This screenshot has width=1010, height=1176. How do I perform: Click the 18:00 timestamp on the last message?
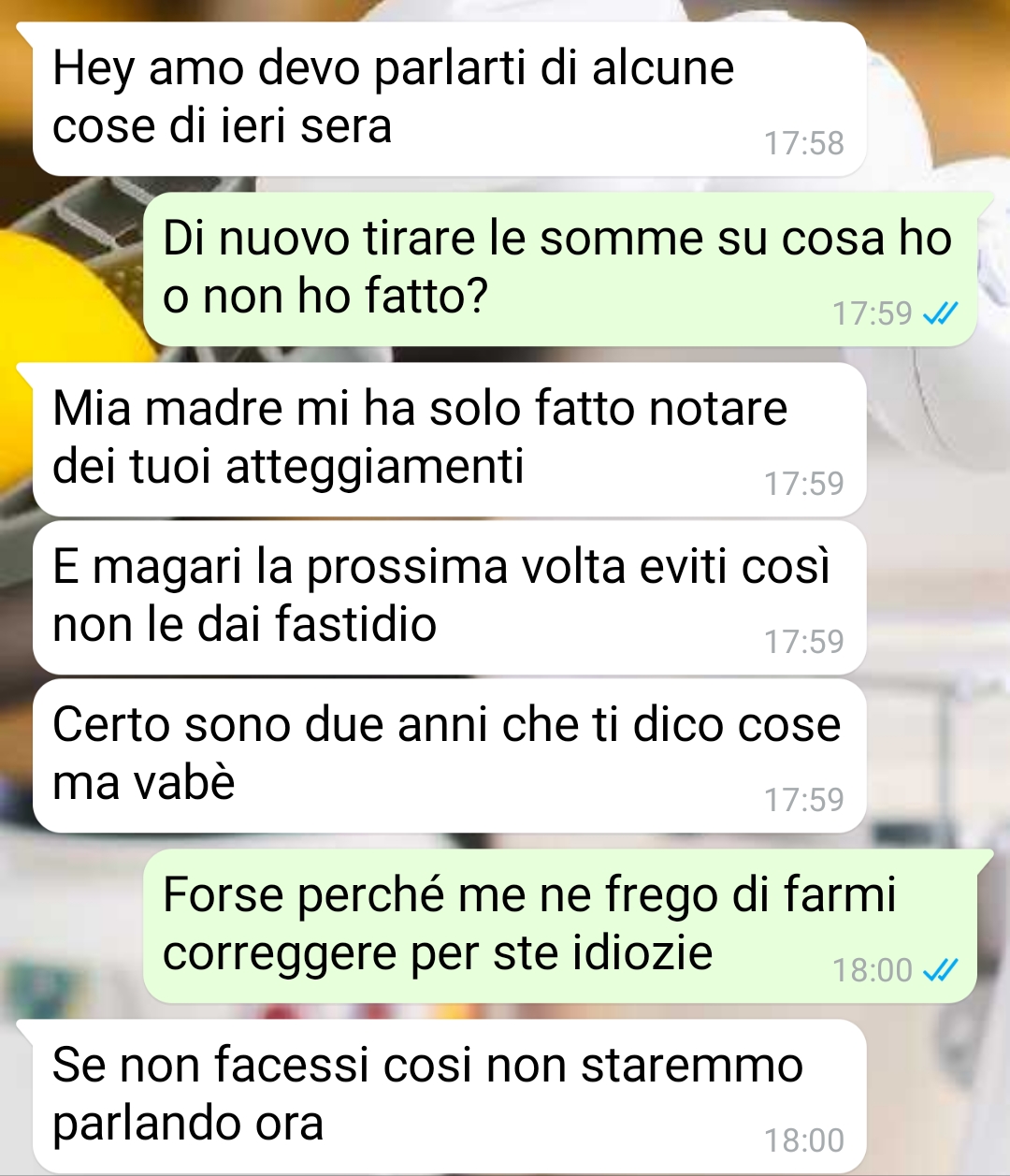click(804, 1141)
